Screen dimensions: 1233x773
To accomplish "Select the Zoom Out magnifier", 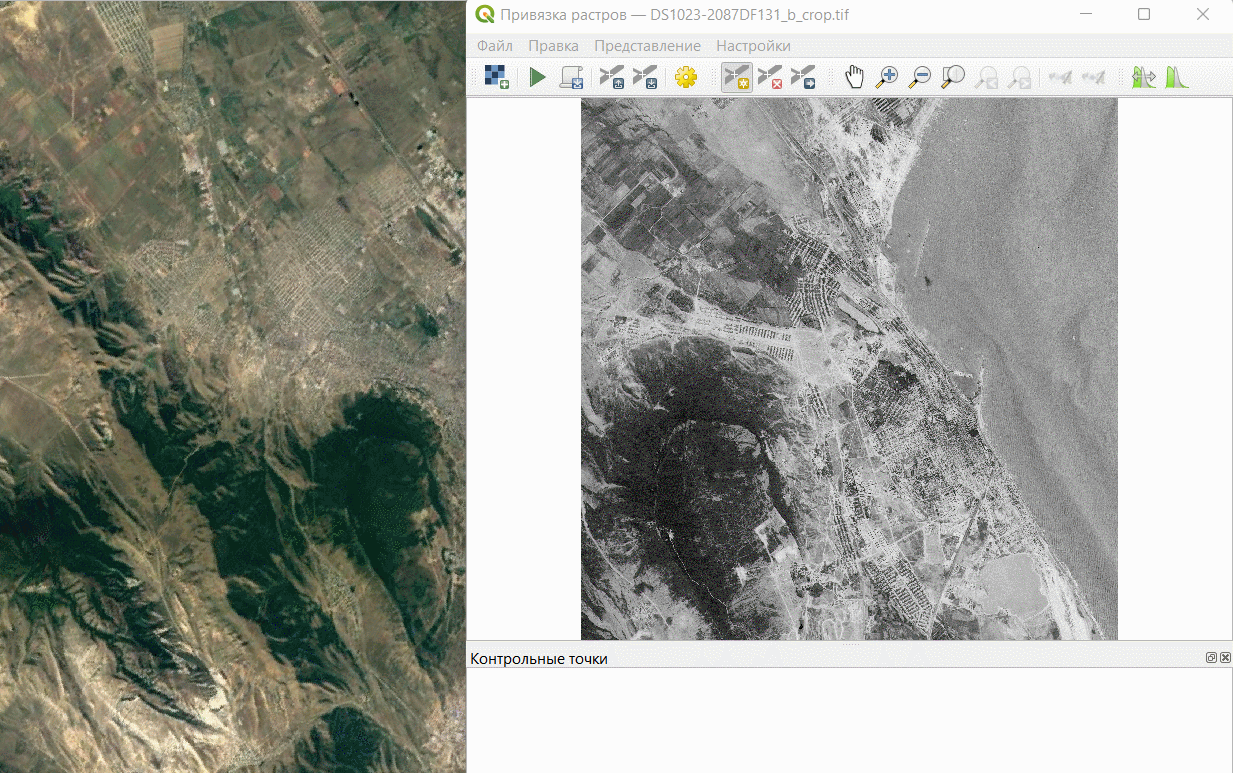I will pyautogui.click(x=919, y=77).
